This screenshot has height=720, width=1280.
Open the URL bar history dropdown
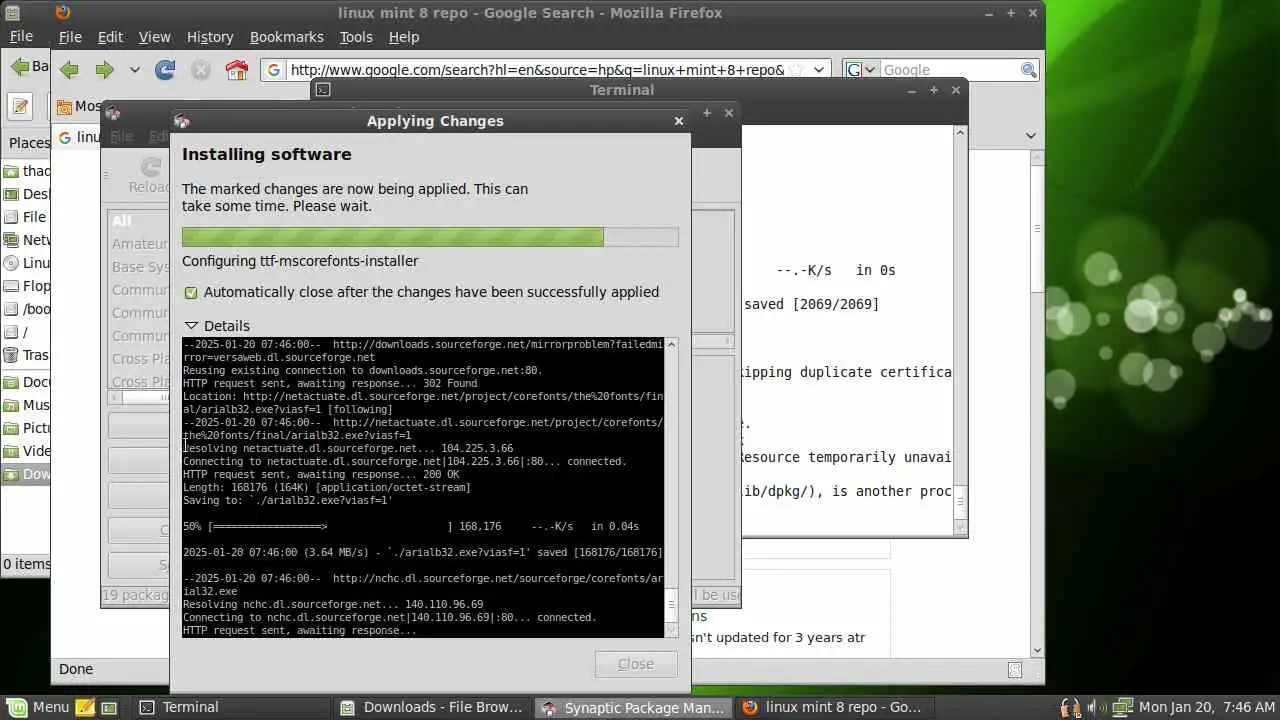pyautogui.click(x=819, y=70)
